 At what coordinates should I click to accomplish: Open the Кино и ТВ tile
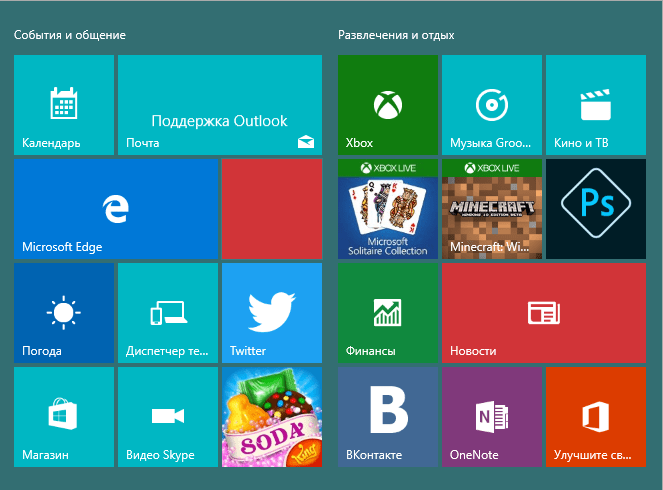tap(596, 105)
